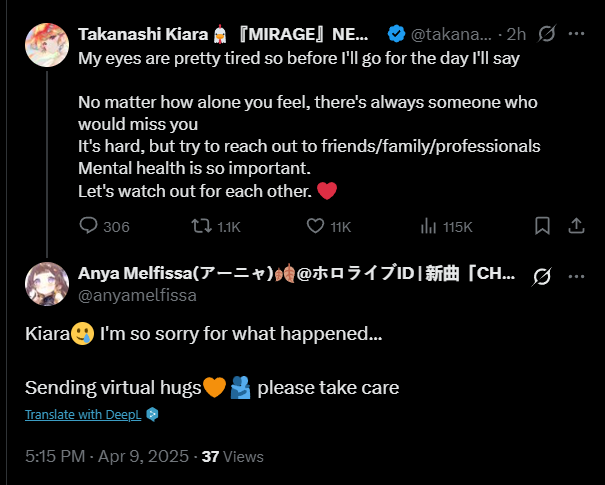This screenshot has height=485, width=605.
Task: Open Takanashi Kiara's profile picture
Action: coord(47,45)
